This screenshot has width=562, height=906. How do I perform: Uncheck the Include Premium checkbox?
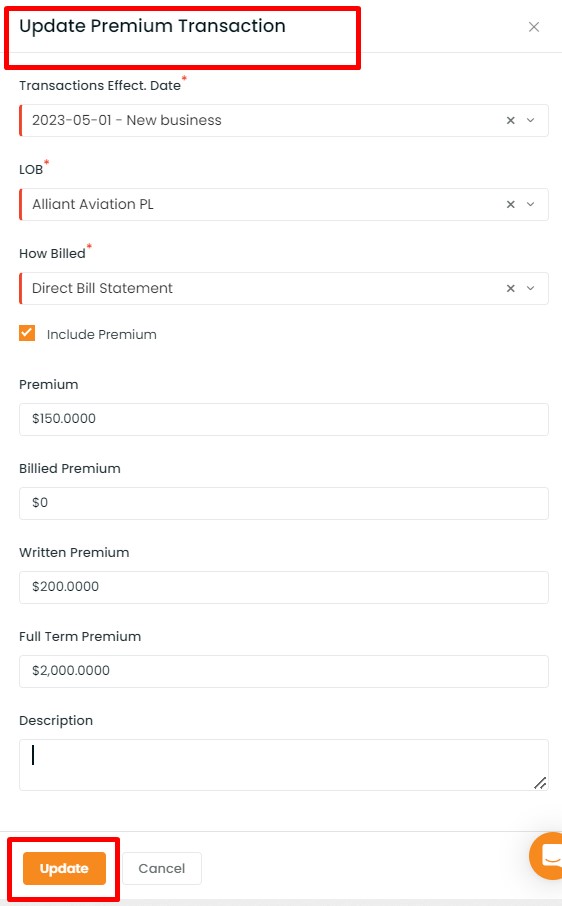point(27,333)
